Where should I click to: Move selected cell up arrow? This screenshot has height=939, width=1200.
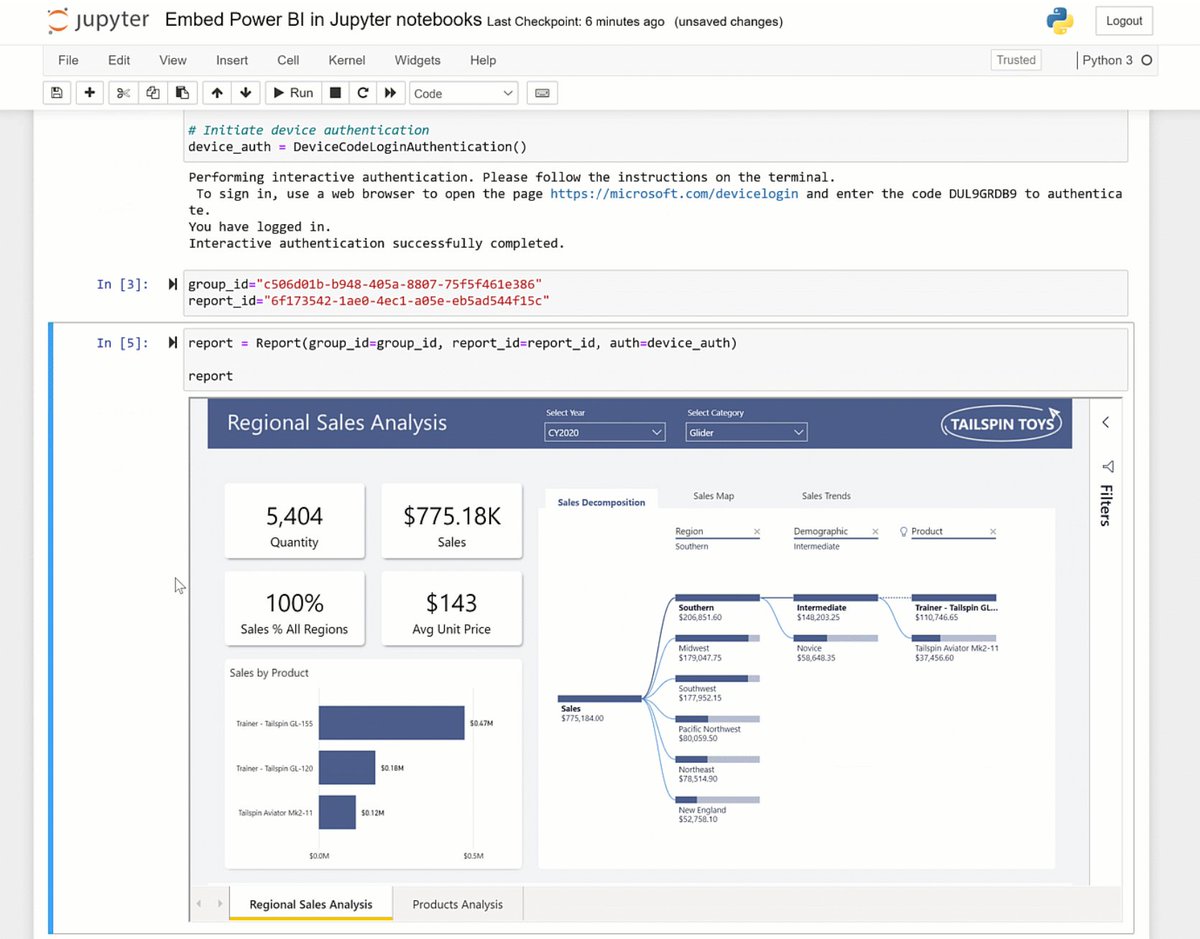pos(217,93)
